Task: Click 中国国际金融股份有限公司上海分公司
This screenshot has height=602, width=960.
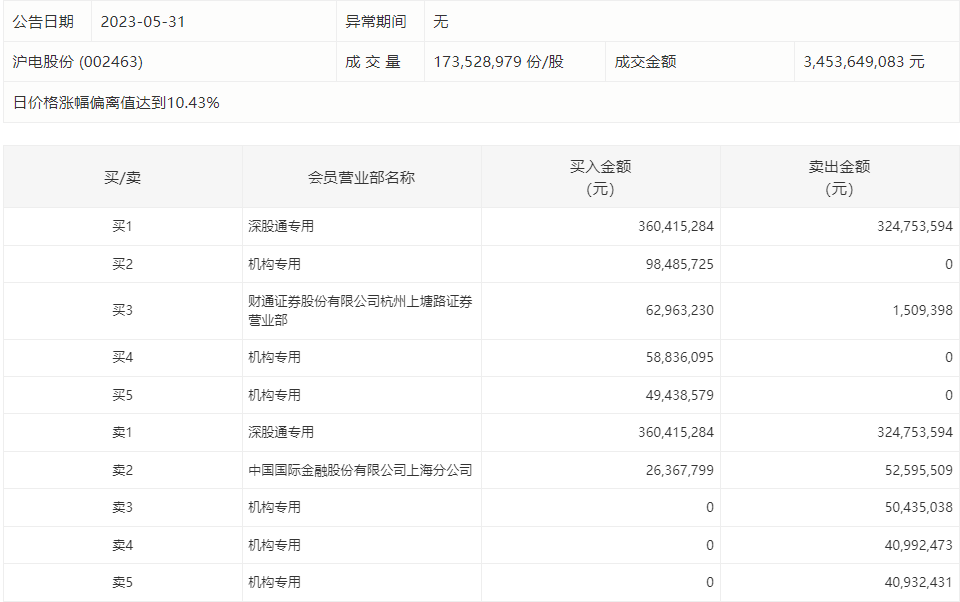Action: click(360, 471)
